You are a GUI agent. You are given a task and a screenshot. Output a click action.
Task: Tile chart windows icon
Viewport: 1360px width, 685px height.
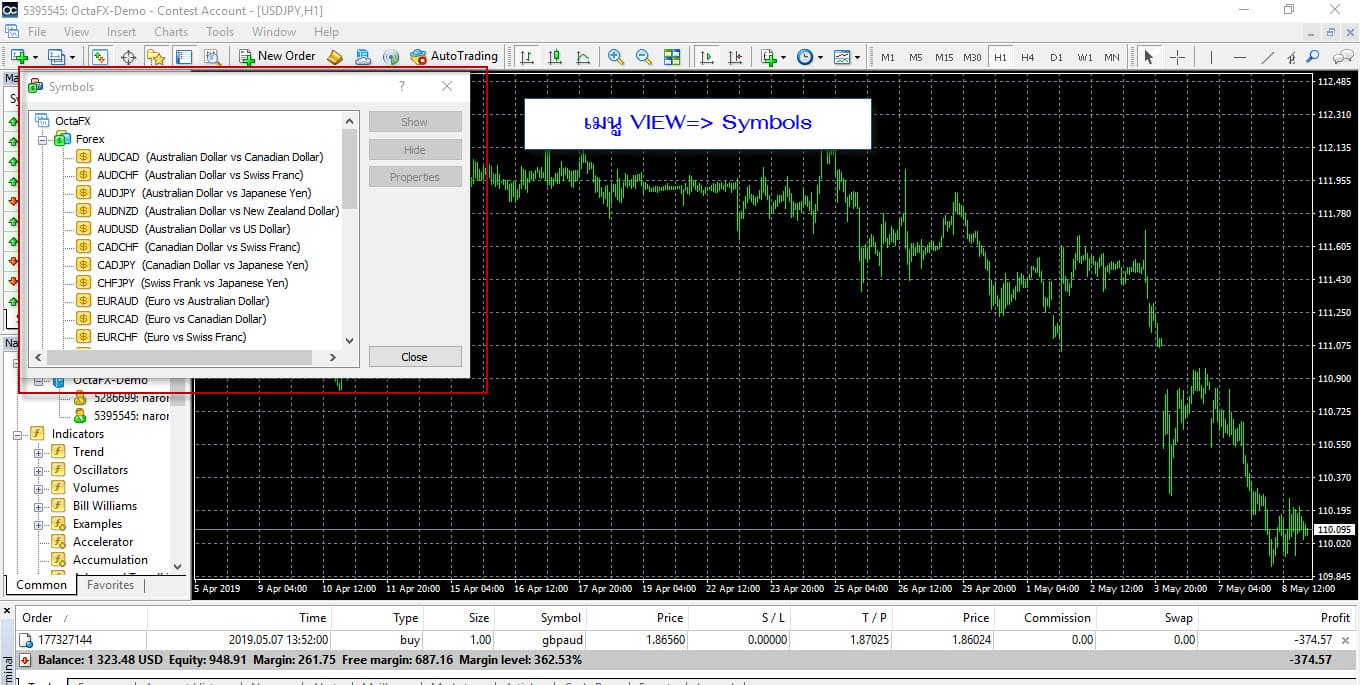(x=672, y=57)
